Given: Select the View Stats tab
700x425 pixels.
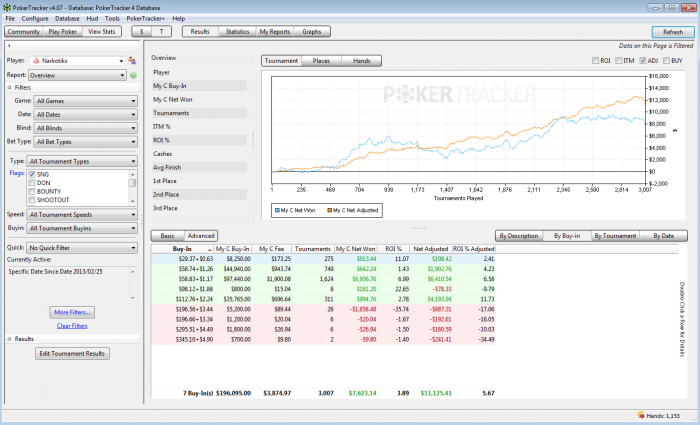Looking at the screenshot, I should 102,32.
